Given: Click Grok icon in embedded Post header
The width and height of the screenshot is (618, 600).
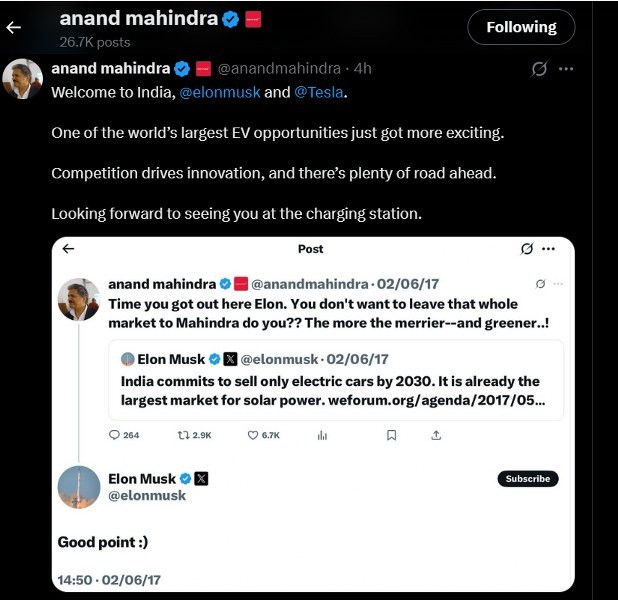Looking at the screenshot, I should [527, 249].
